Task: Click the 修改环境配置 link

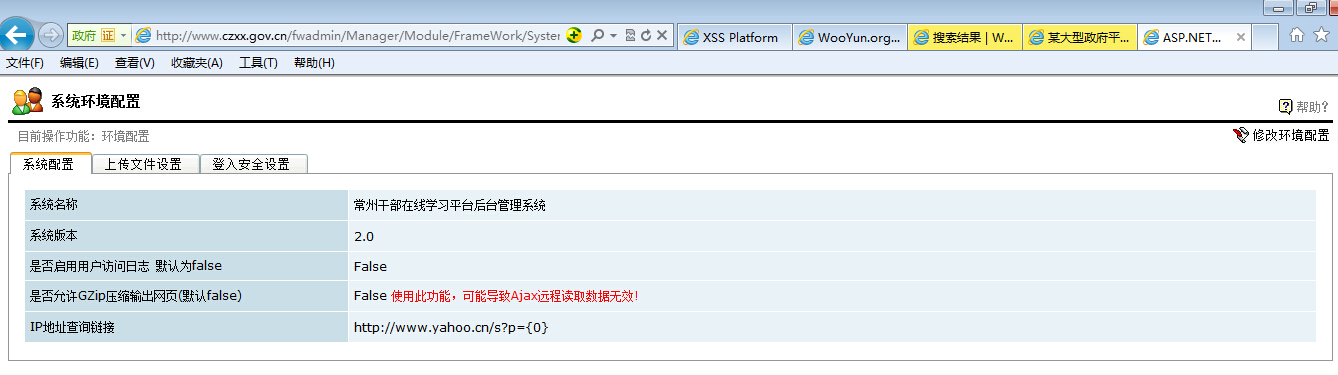Action: 1291,135
